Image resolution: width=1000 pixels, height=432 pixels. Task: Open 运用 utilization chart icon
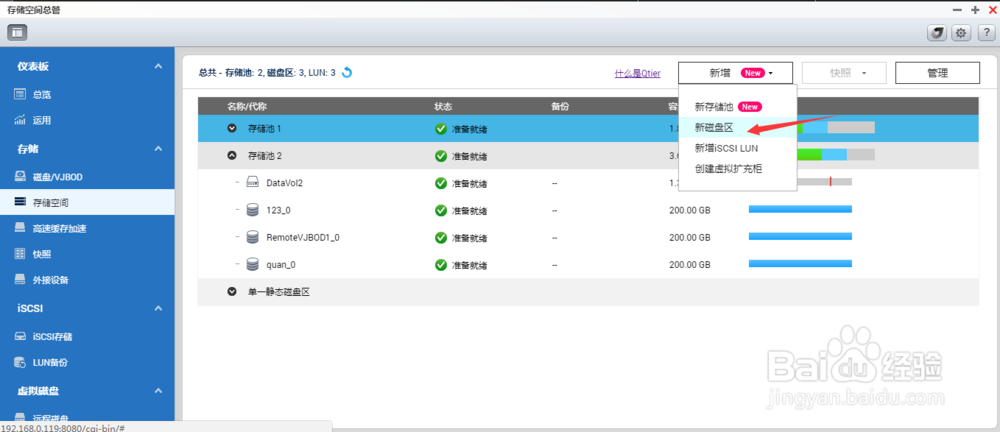coord(20,120)
